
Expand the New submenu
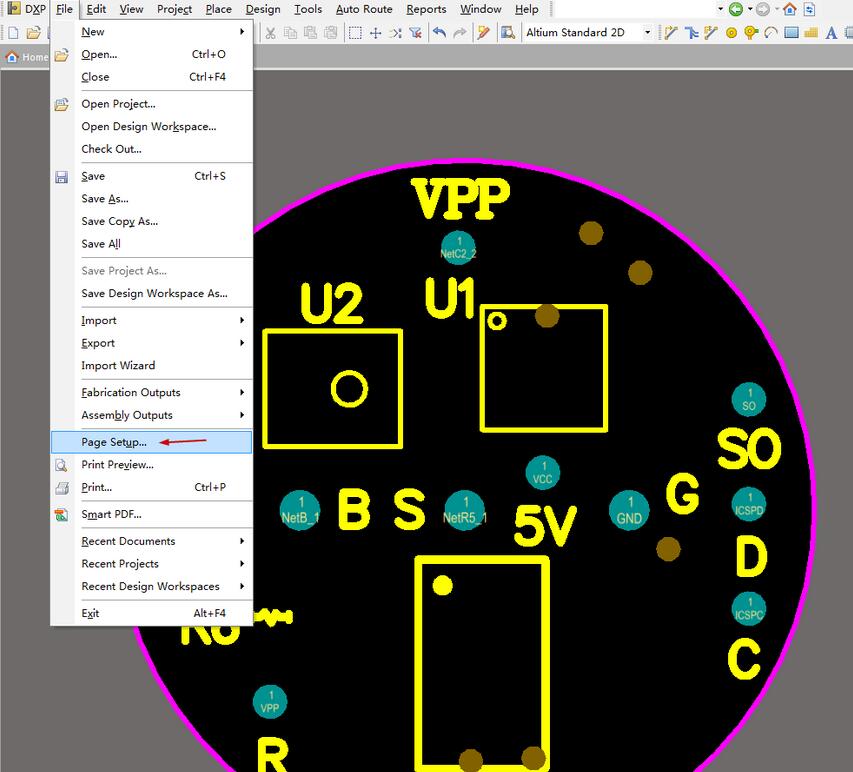click(x=151, y=32)
